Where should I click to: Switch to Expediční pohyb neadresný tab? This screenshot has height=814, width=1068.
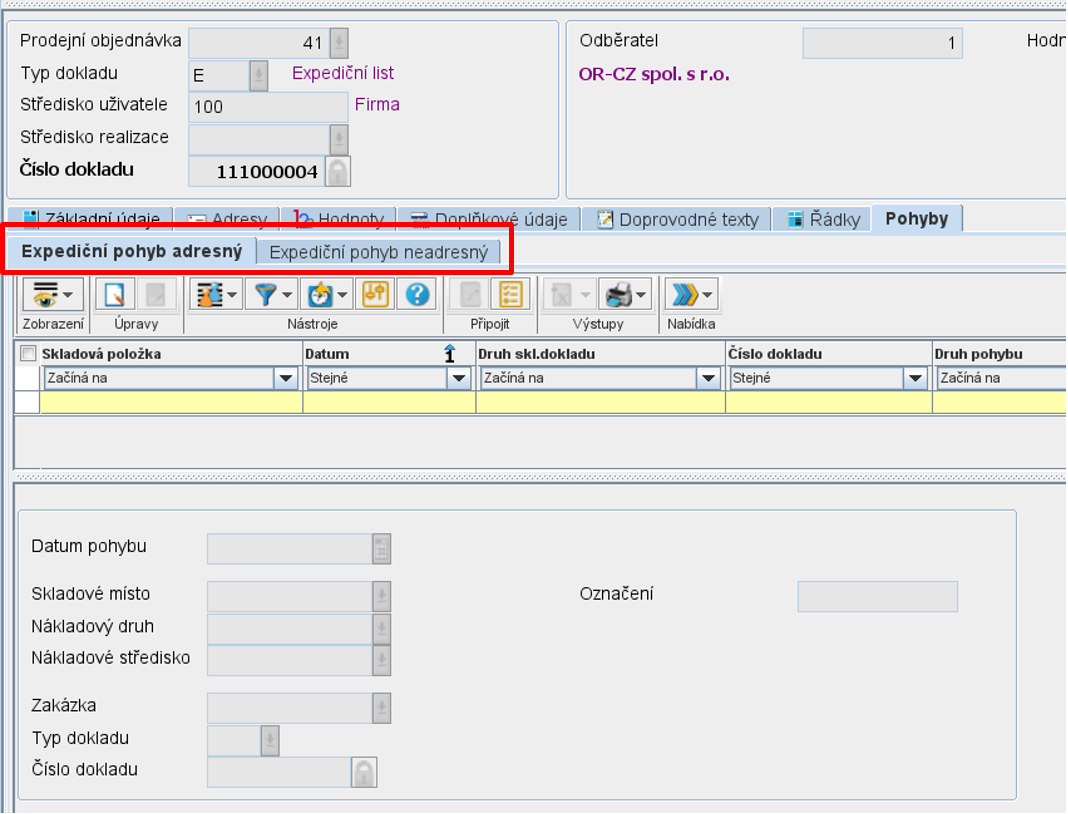378,252
